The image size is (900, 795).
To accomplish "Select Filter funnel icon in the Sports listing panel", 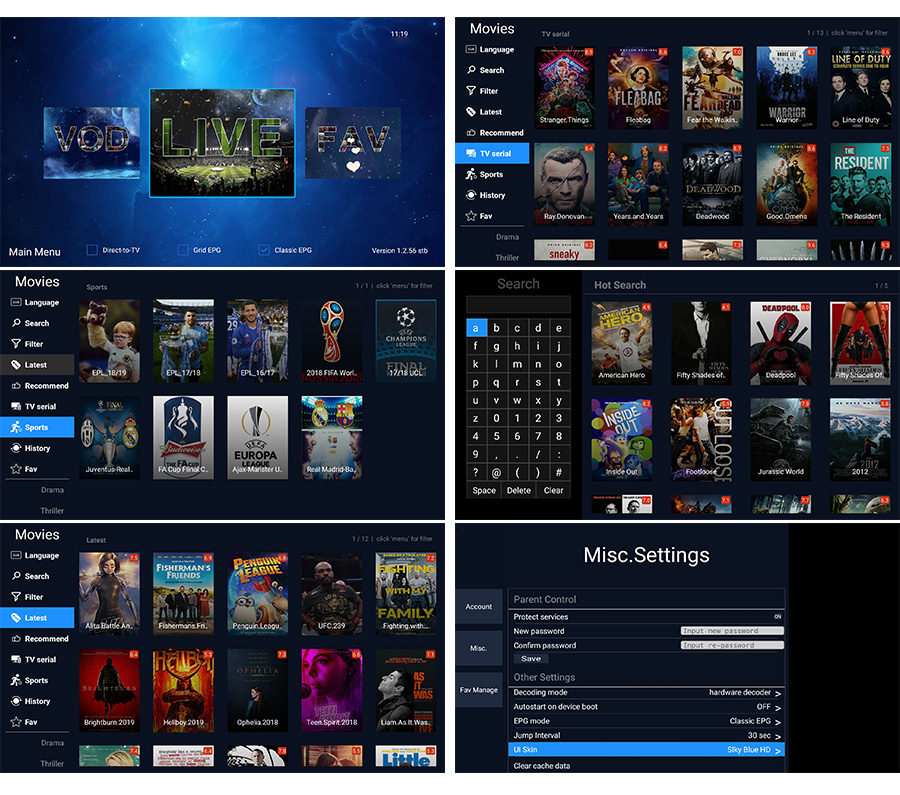I will [x=16, y=344].
